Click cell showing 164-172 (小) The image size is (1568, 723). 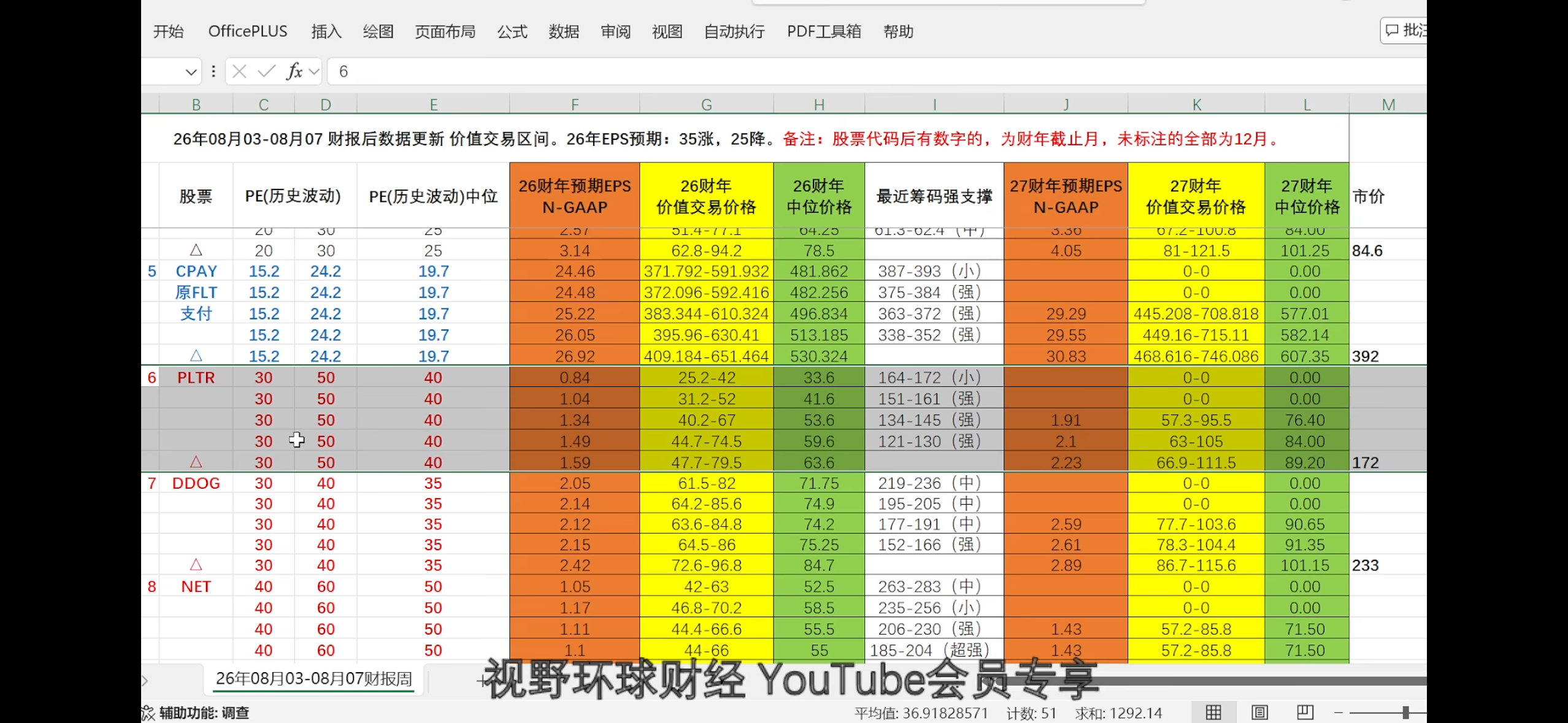[934, 378]
